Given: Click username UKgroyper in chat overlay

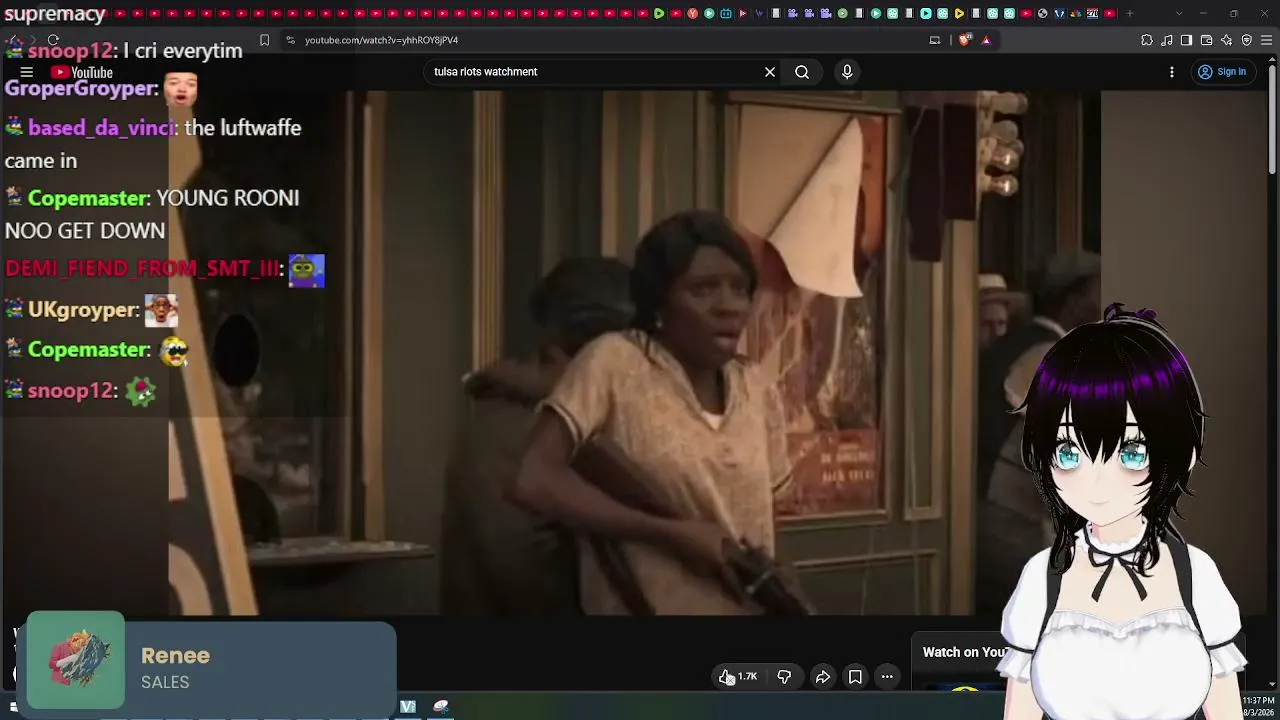Looking at the screenshot, I should pos(82,310).
